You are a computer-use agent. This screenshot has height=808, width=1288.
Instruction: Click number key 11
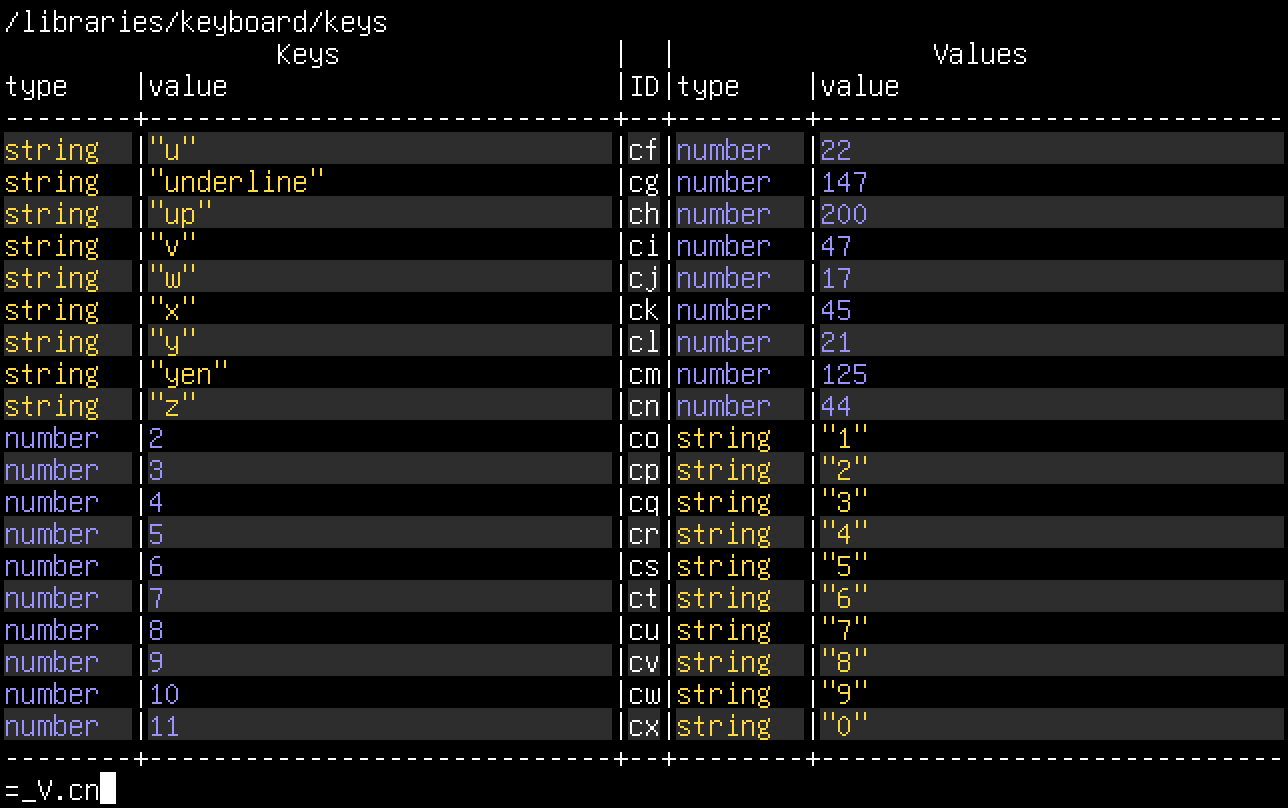coord(164,726)
